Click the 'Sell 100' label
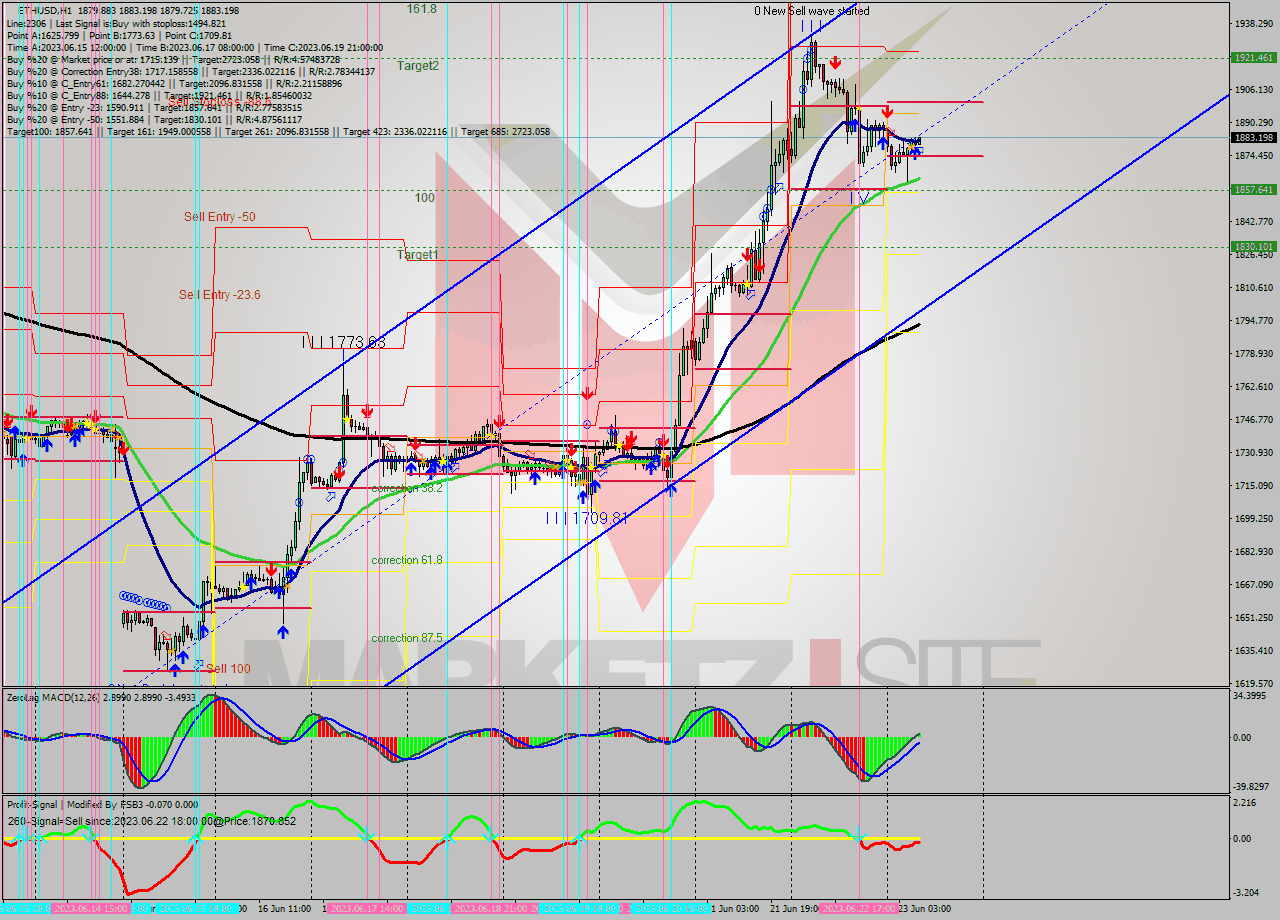The image size is (1280, 920). (x=228, y=669)
